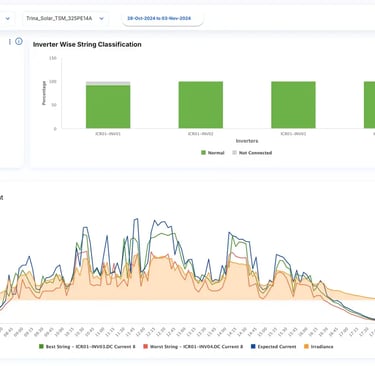
Task: Toggle the Normal legend entry
Action: pos(213,153)
